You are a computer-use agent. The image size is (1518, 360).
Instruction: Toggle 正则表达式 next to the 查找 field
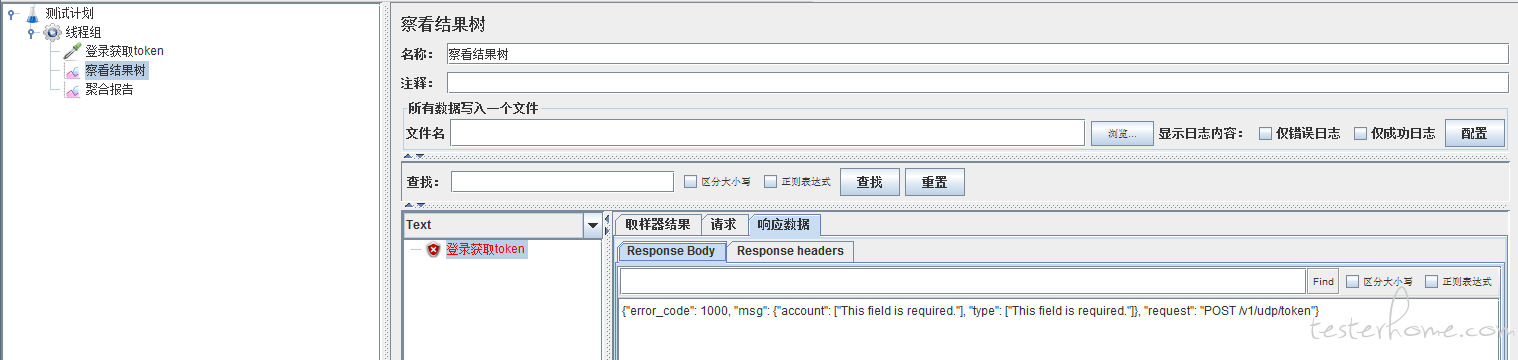tap(770, 182)
